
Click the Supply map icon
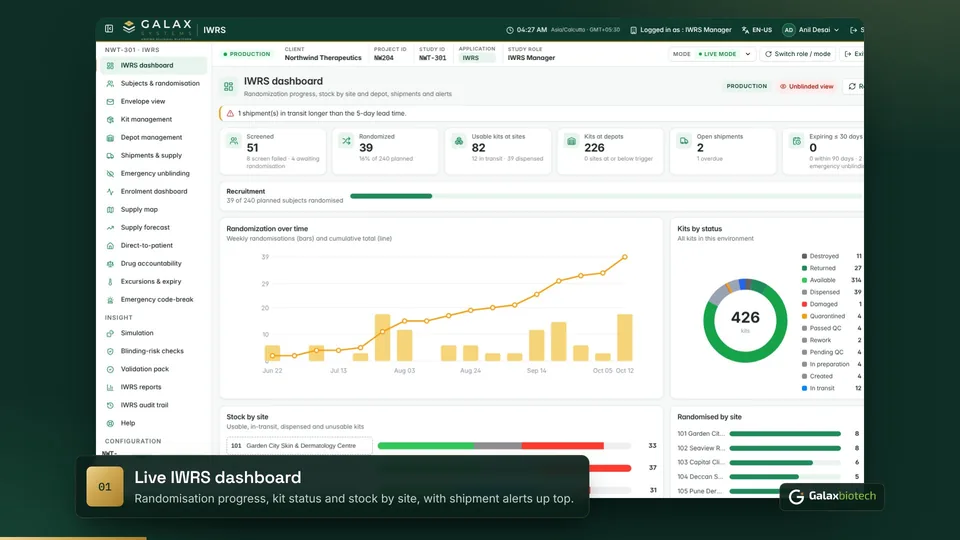coord(110,209)
